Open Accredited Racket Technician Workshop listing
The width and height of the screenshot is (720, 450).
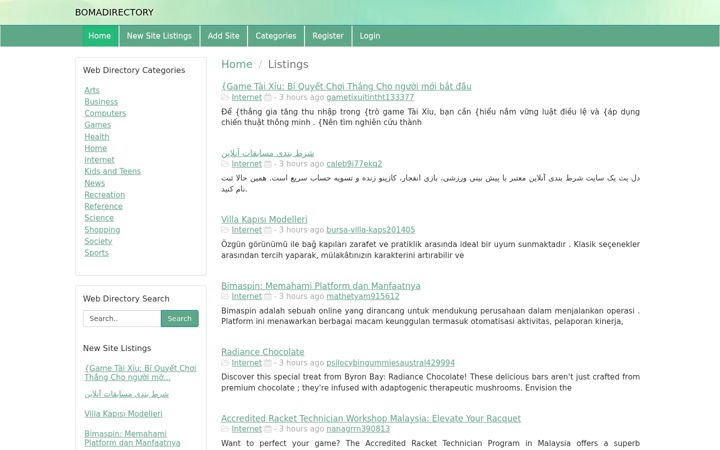point(371,418)
